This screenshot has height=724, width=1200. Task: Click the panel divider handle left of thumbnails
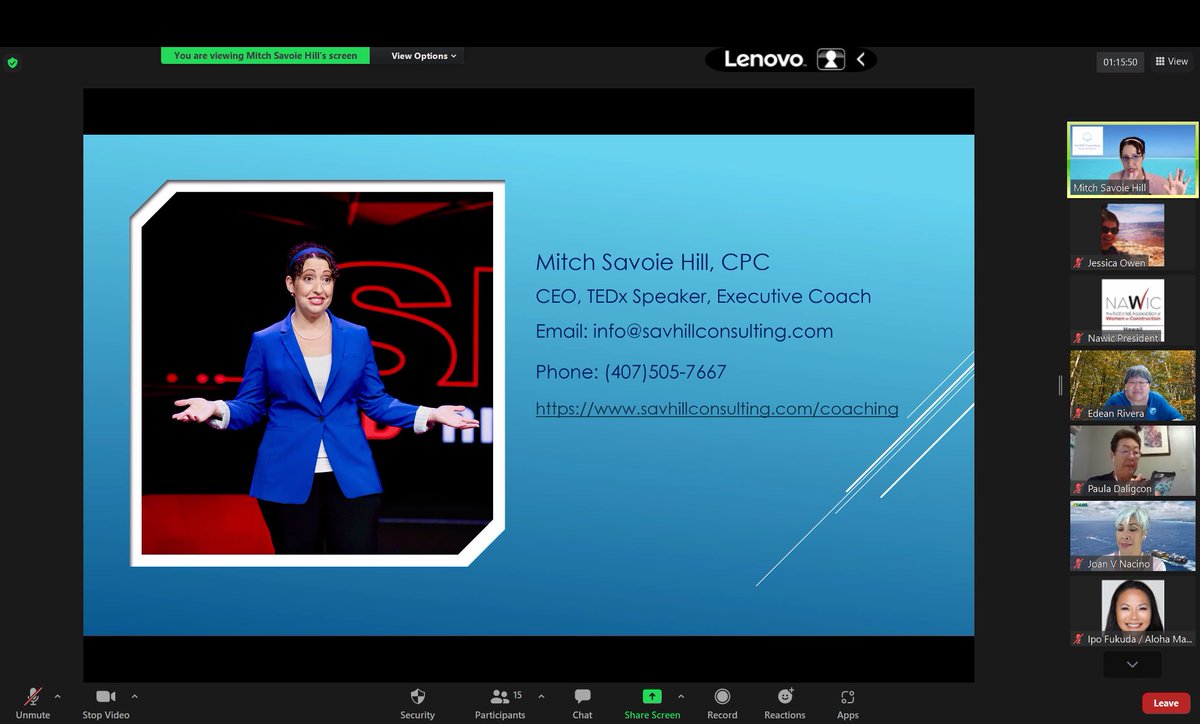1060,384
